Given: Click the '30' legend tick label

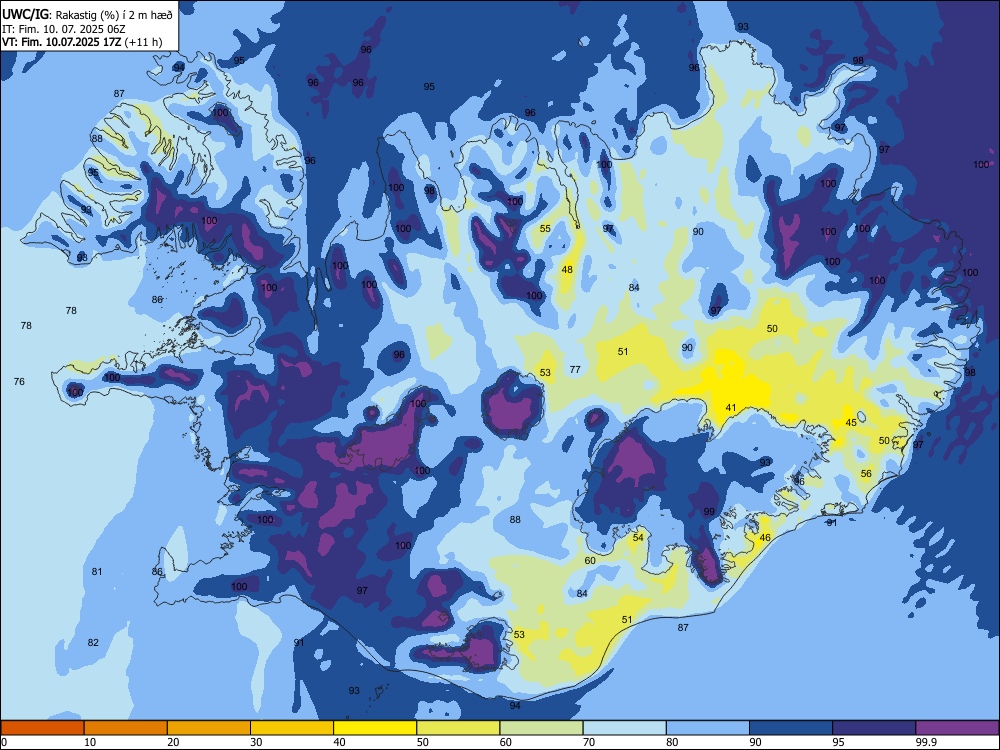Looking at the screenshot, I should click(x=256, y=742).
